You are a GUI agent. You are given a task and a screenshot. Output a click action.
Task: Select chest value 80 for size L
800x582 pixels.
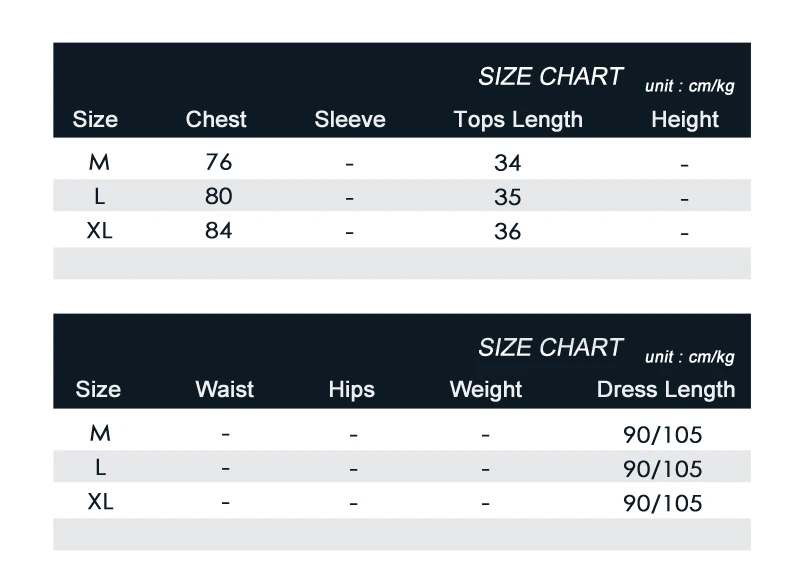coord(218,196)
